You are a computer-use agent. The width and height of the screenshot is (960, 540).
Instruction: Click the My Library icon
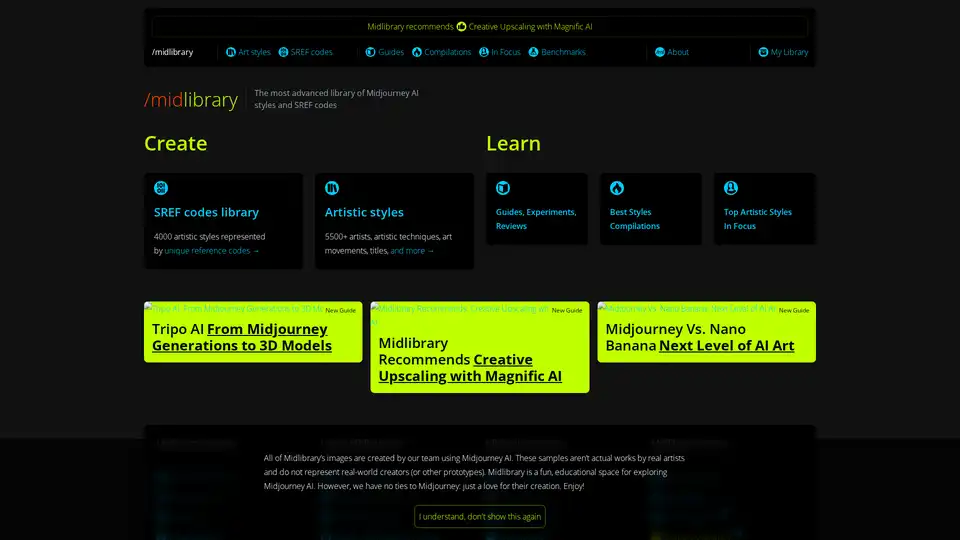click(763, 52)
